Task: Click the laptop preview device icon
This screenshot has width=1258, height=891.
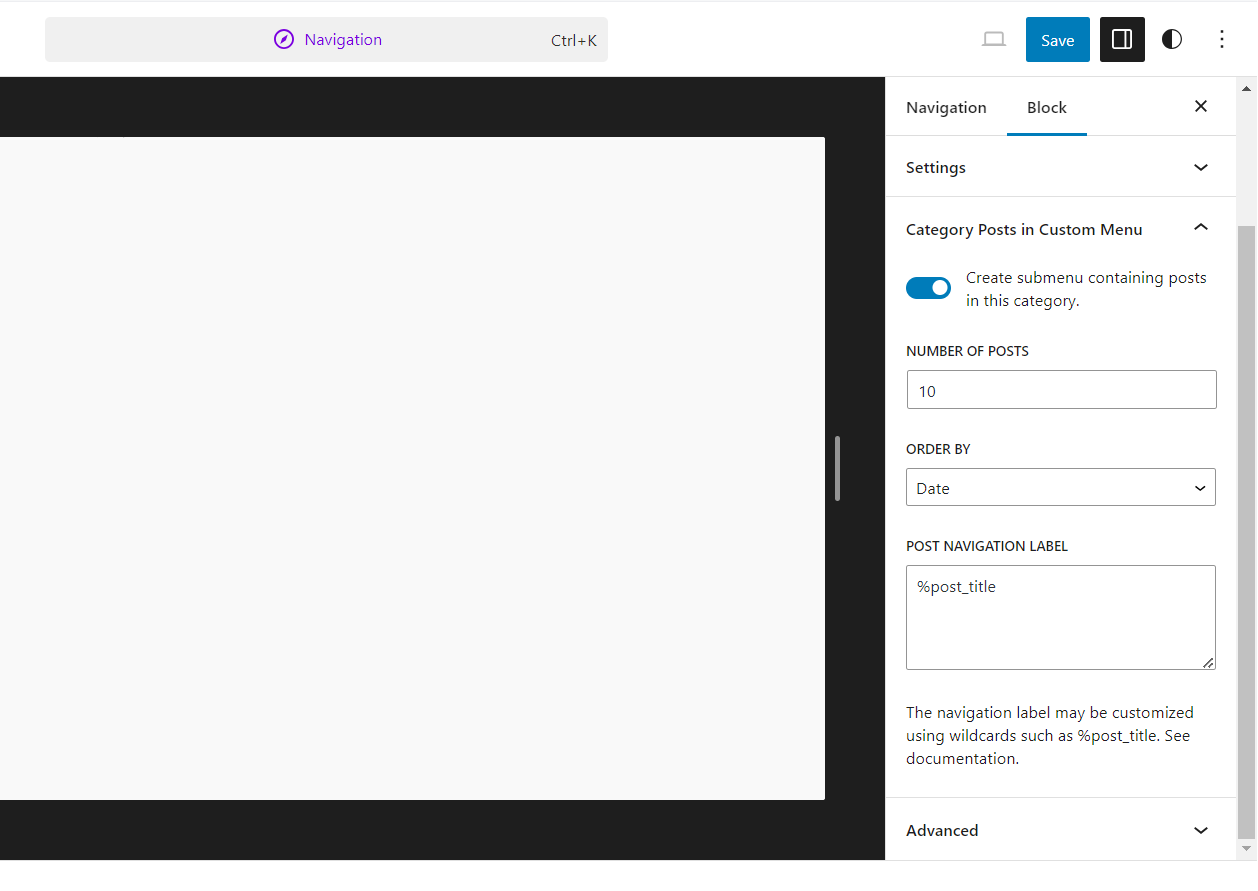Action: coord(994,40)
